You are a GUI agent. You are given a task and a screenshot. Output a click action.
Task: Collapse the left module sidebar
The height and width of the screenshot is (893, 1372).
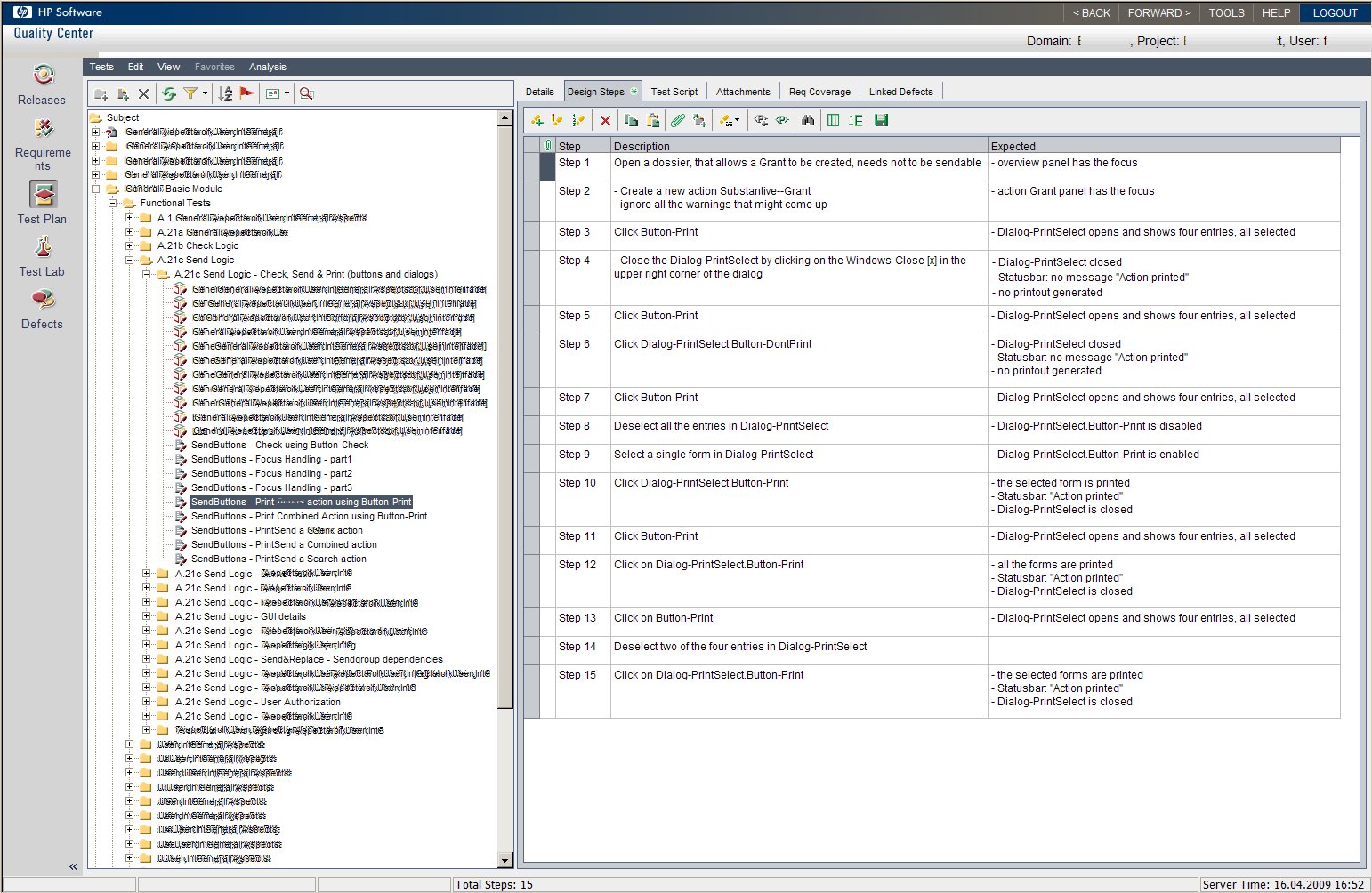(x=73, y=866)
